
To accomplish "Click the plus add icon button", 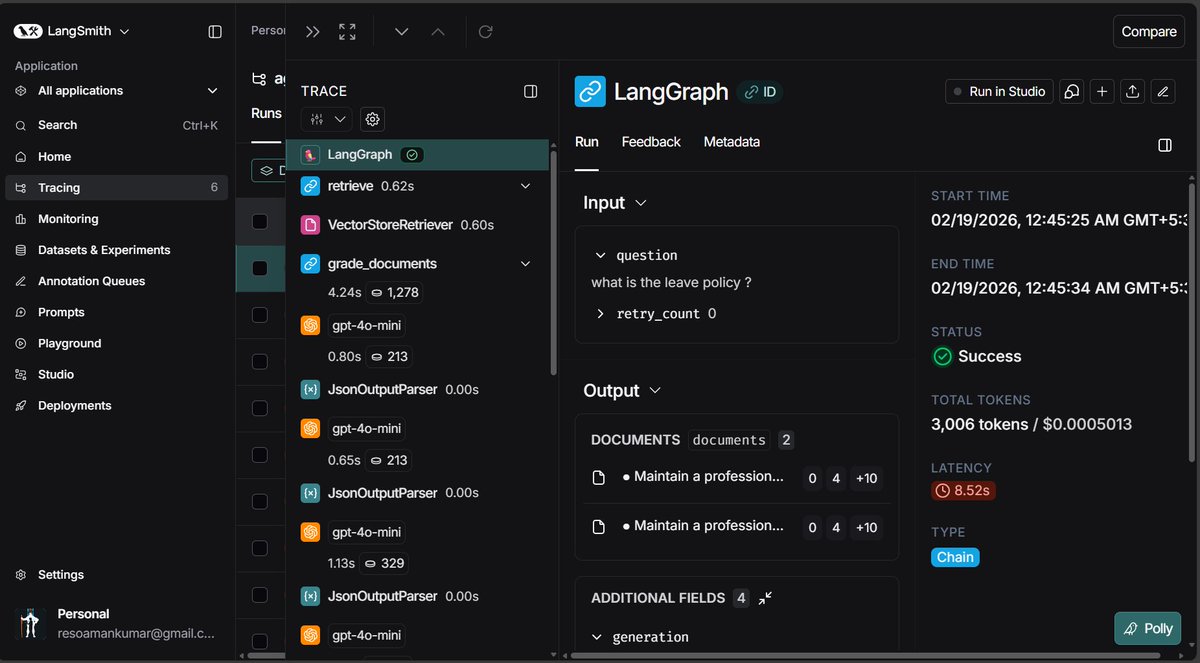I will [x=1101, y=91].
